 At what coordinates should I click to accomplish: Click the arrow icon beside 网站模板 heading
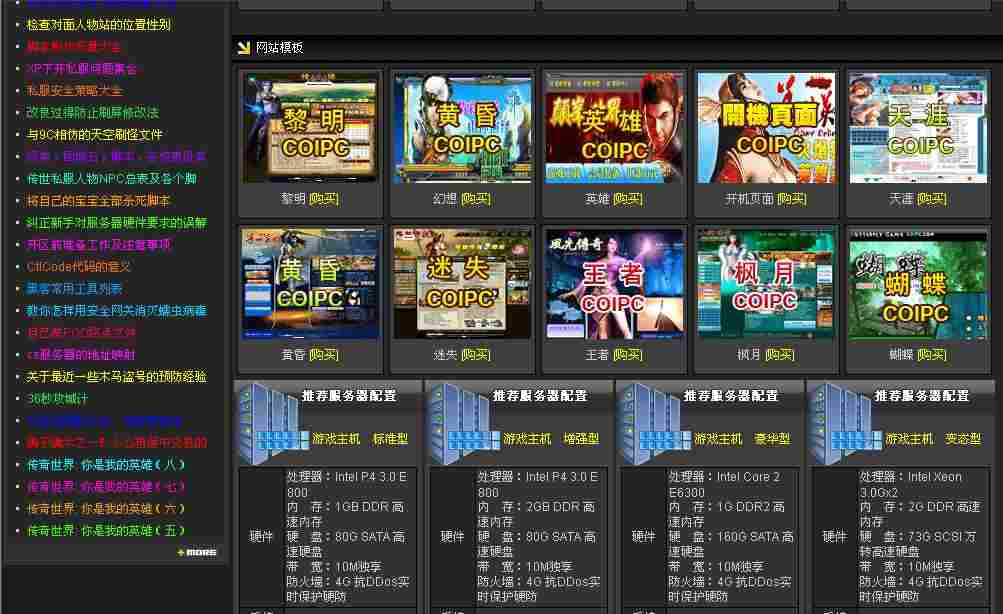[x=243, y=47]
